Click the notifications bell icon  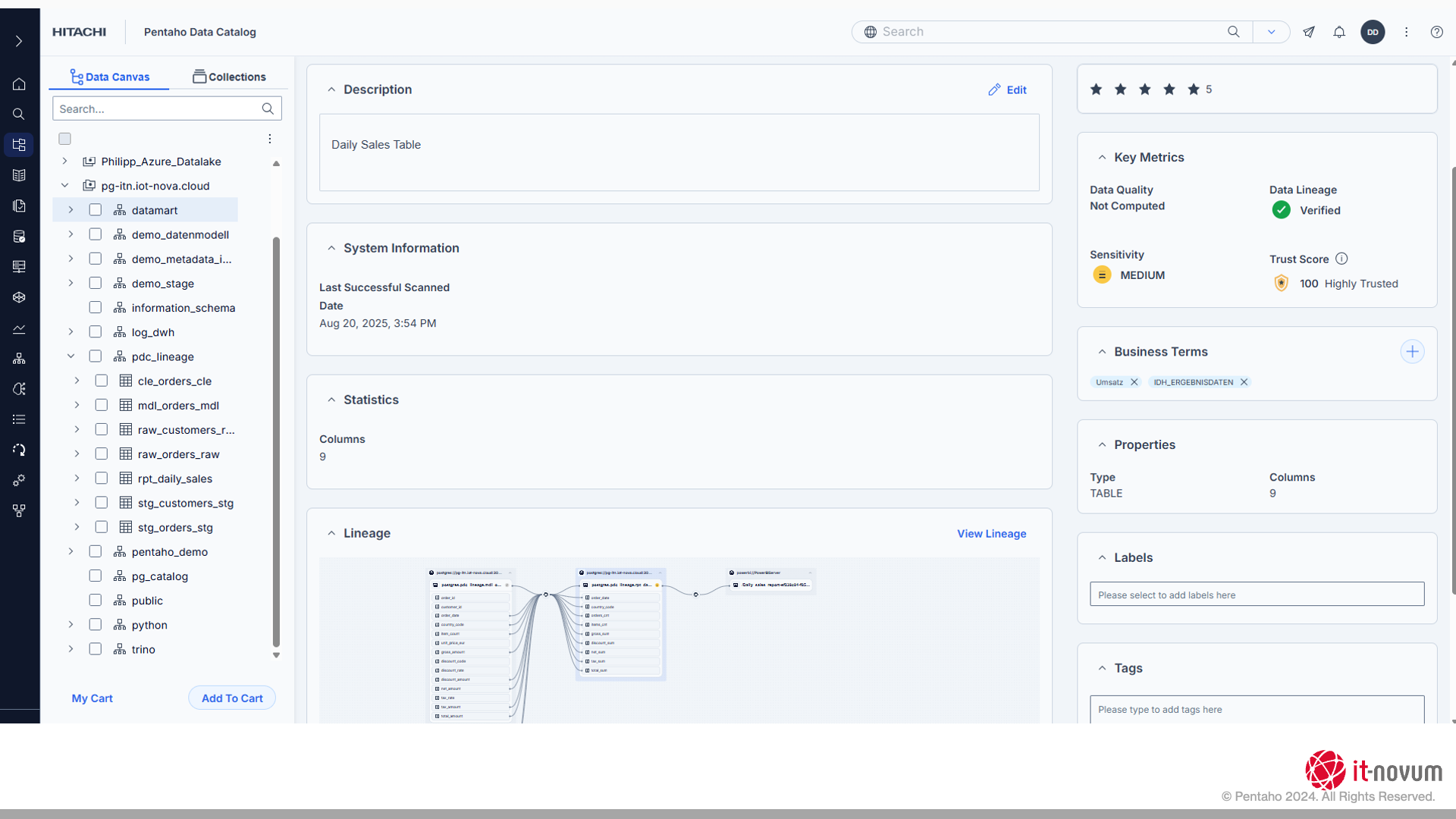point(1339,32)
